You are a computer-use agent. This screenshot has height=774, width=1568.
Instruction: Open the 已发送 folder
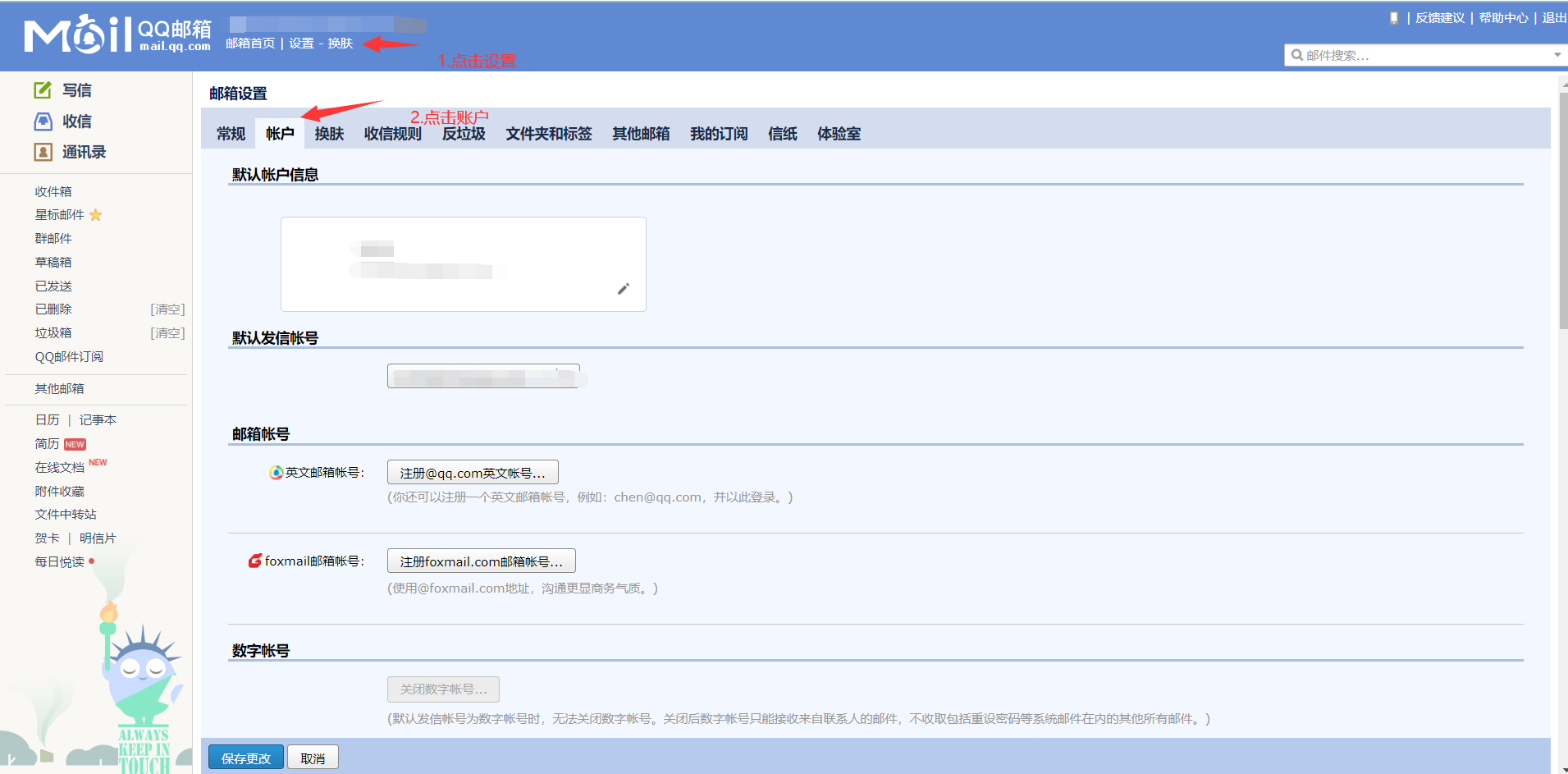53,286
